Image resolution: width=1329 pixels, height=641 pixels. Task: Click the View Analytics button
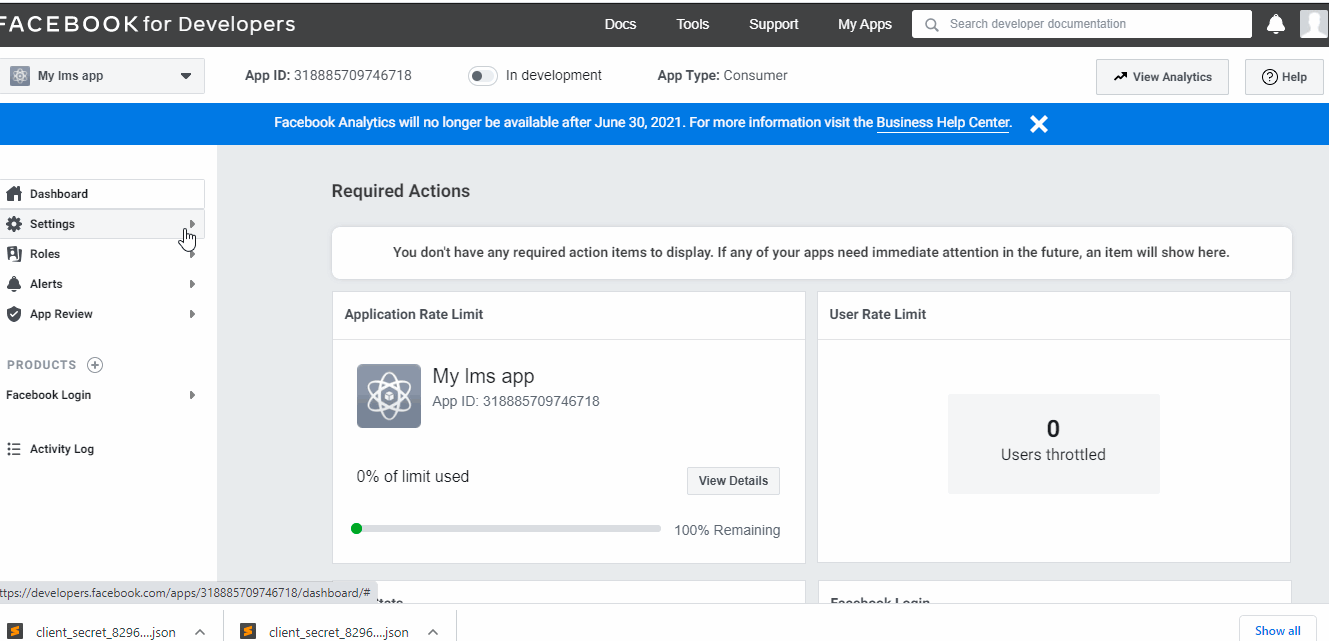(1162, 77)
